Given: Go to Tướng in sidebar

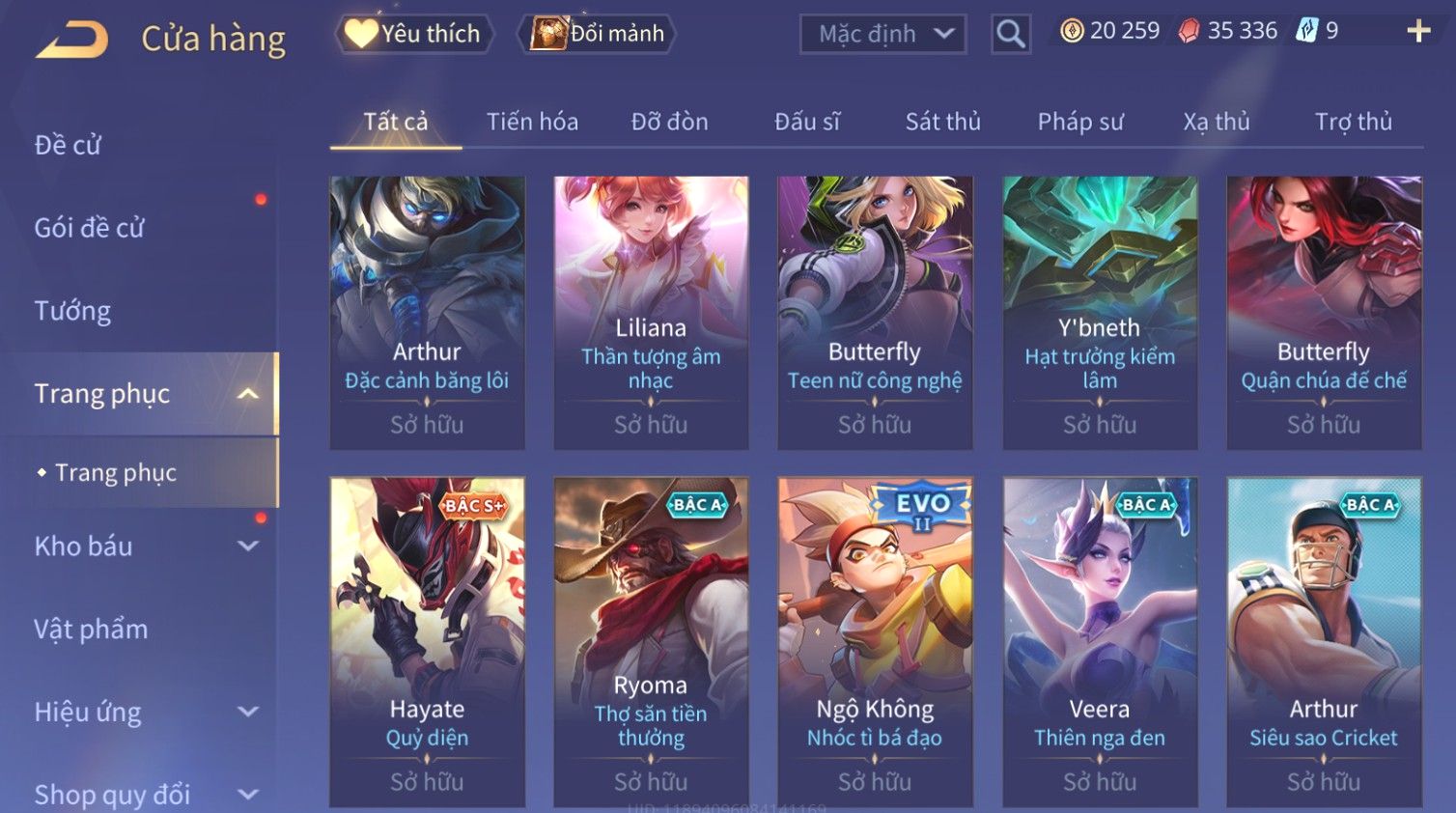Looking at the screenshot, I should (x=72, y=311).
